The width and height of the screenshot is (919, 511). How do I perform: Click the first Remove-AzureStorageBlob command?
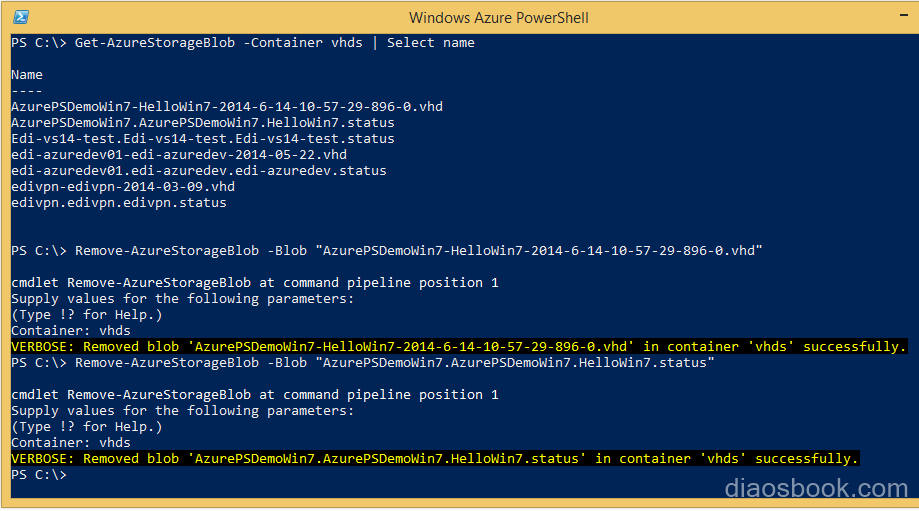coord(387,251)
